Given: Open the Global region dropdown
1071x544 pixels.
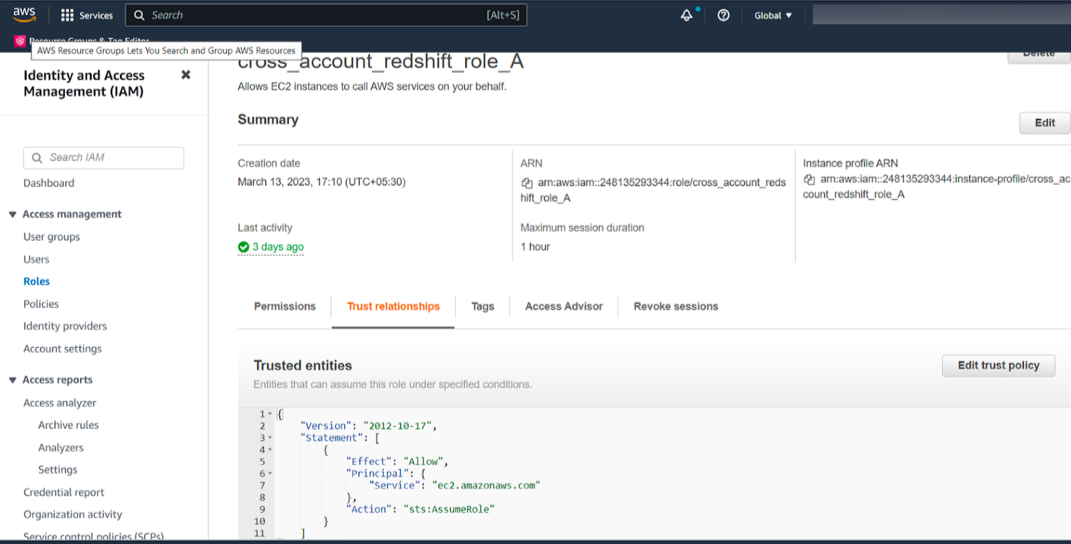Looking at the screenshot, I should [773, 15].
